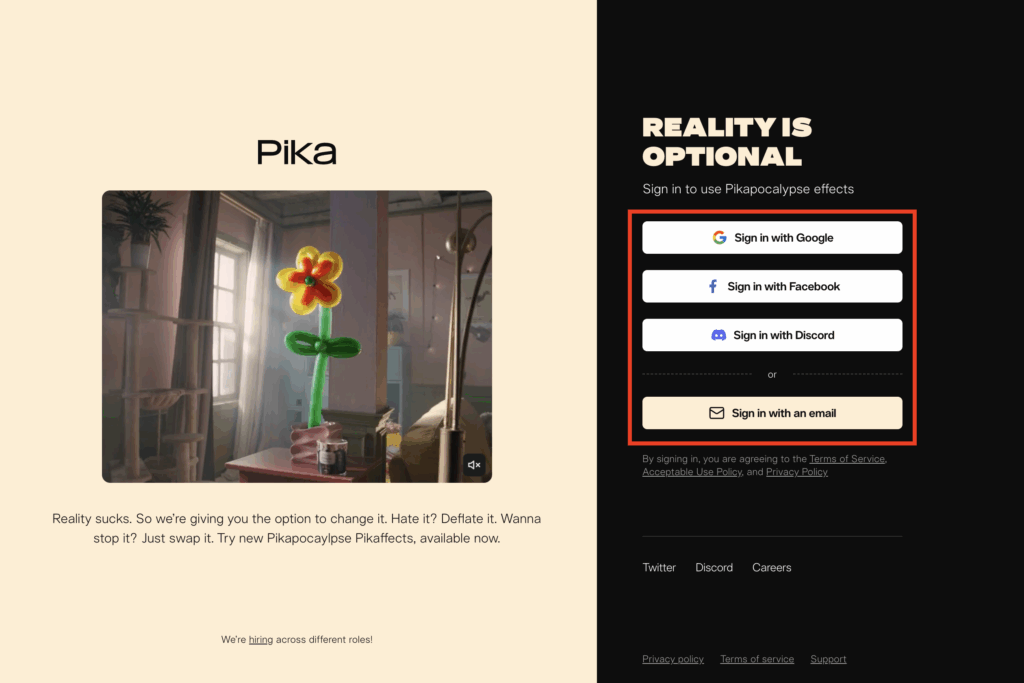This screenshot has height=683, width=1024.
Task: Click the Google logo icon
Action: point(719,238)
